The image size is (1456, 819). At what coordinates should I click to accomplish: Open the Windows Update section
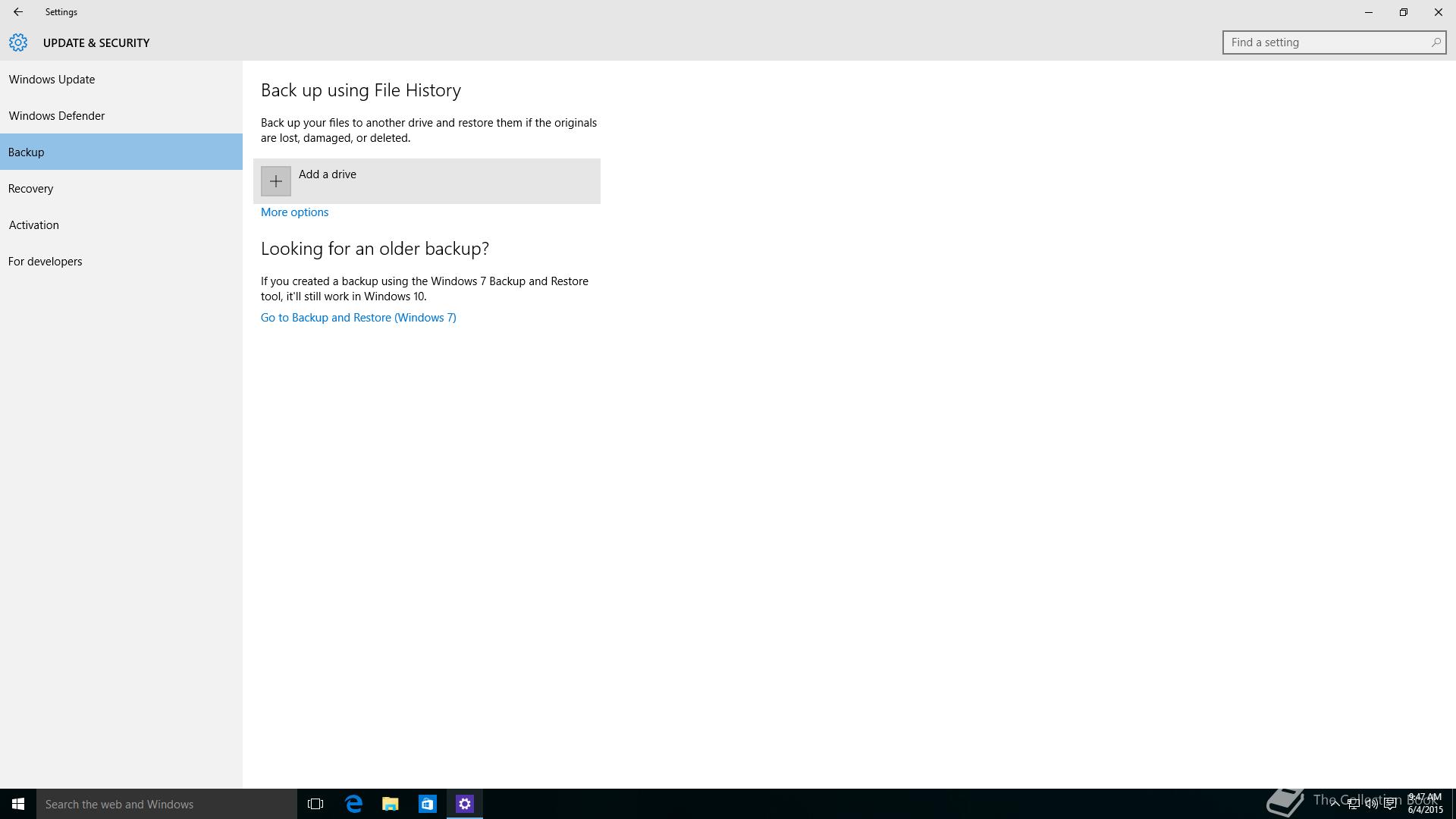tap(121, 79)
